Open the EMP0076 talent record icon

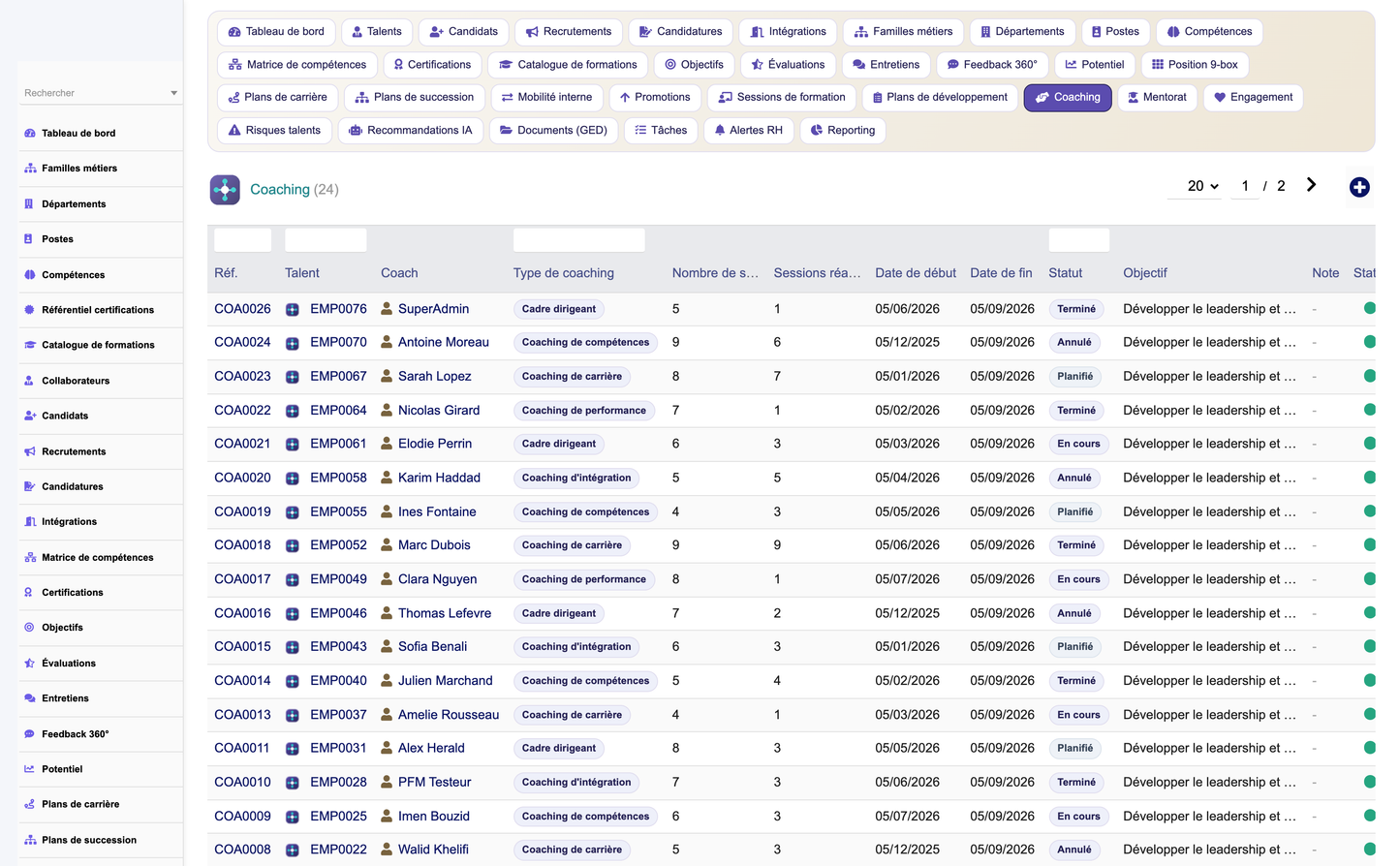[x=292, y=310]
